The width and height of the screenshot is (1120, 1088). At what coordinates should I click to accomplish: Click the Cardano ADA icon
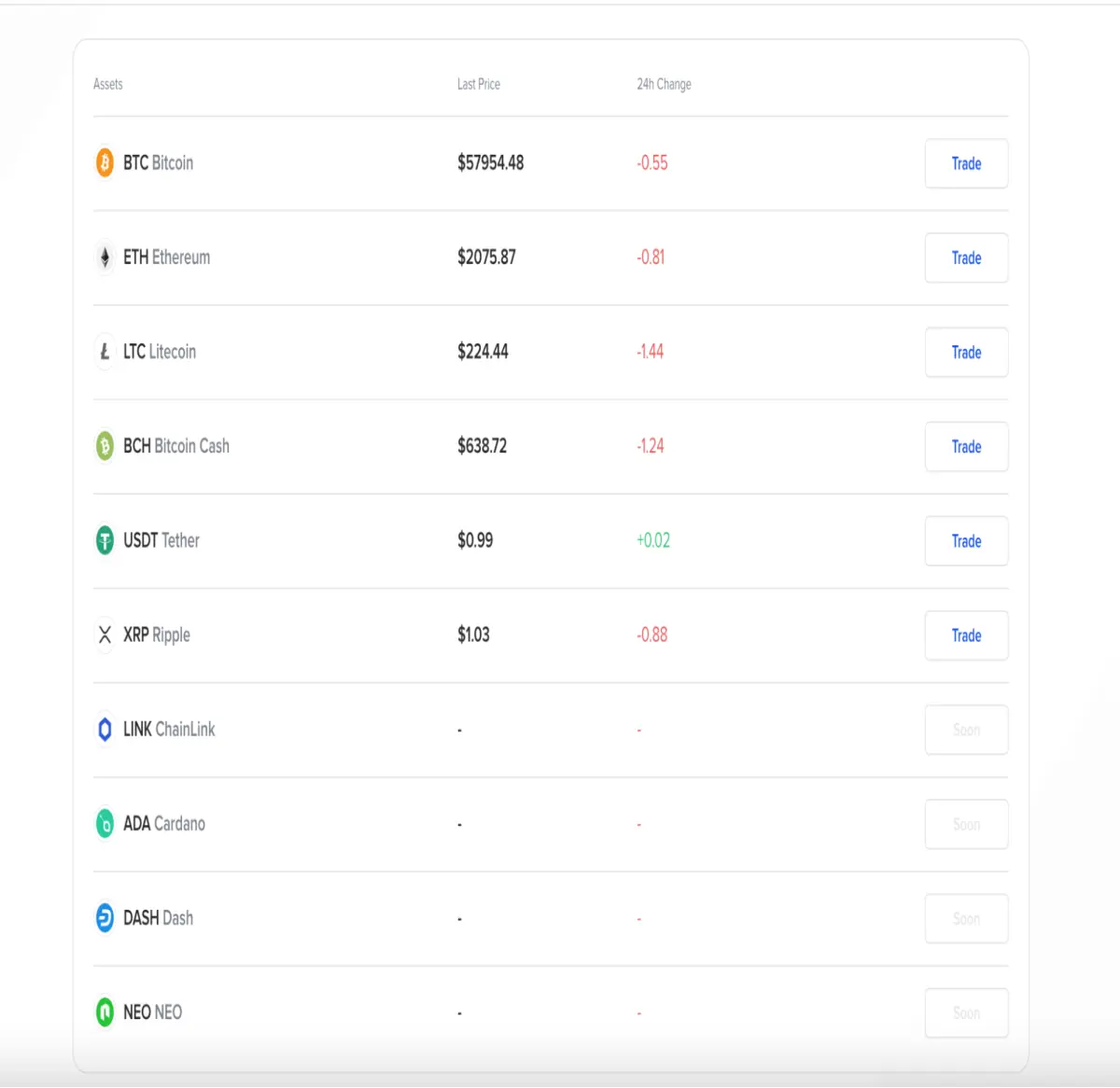[105, 823]
